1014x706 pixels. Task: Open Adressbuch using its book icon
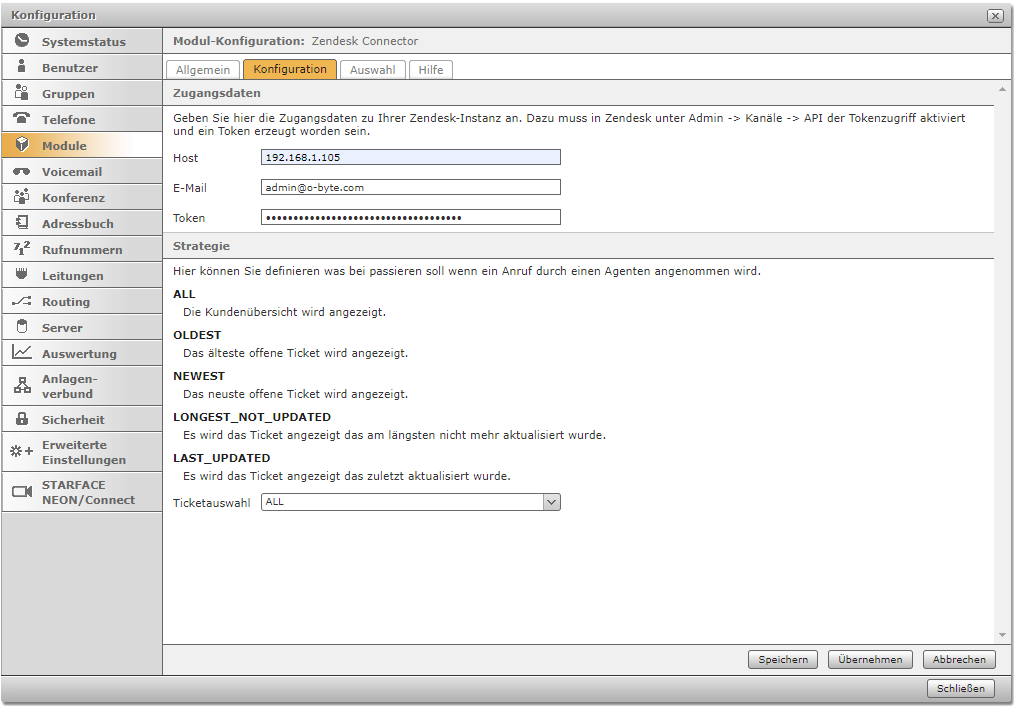tap(22, 223)
